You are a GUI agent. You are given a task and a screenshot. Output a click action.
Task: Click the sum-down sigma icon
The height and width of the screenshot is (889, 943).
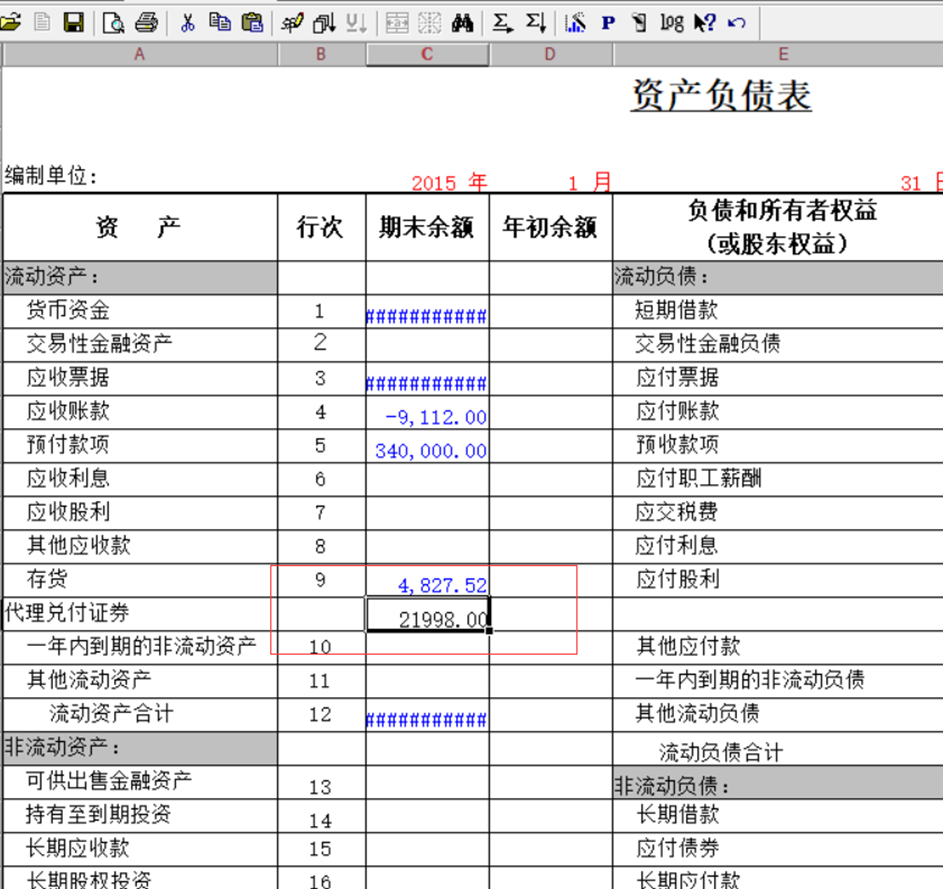[x=535, y=23]
